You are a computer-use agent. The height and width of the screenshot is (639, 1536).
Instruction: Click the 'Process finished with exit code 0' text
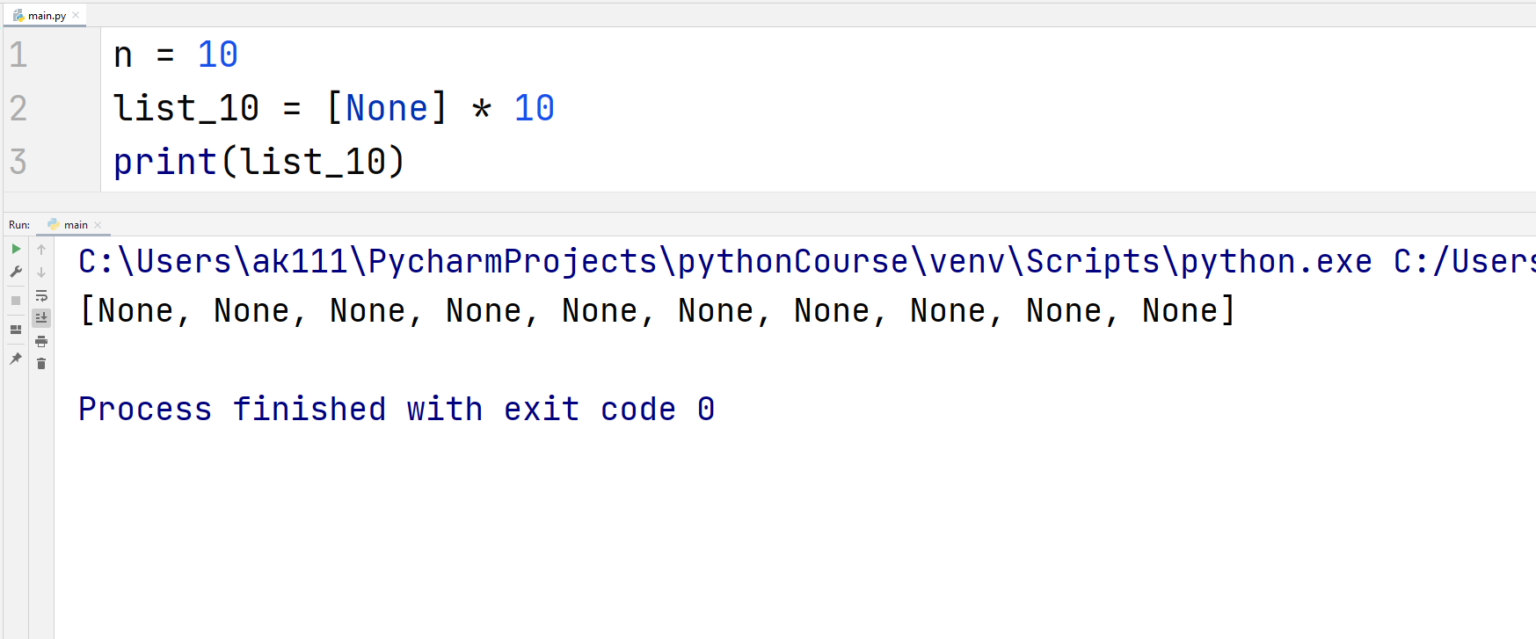(396, 409)
